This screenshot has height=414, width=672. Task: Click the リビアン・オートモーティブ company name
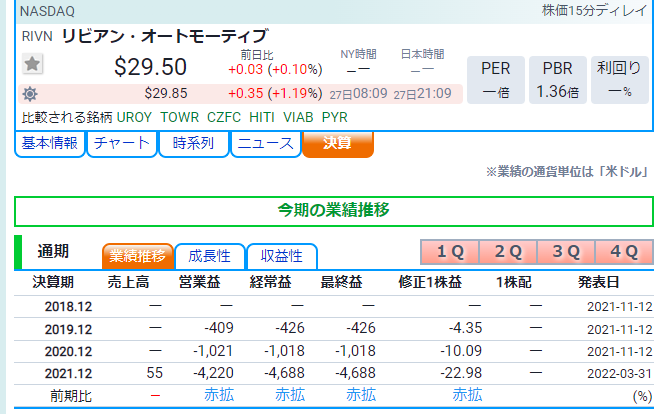[165, 36]
